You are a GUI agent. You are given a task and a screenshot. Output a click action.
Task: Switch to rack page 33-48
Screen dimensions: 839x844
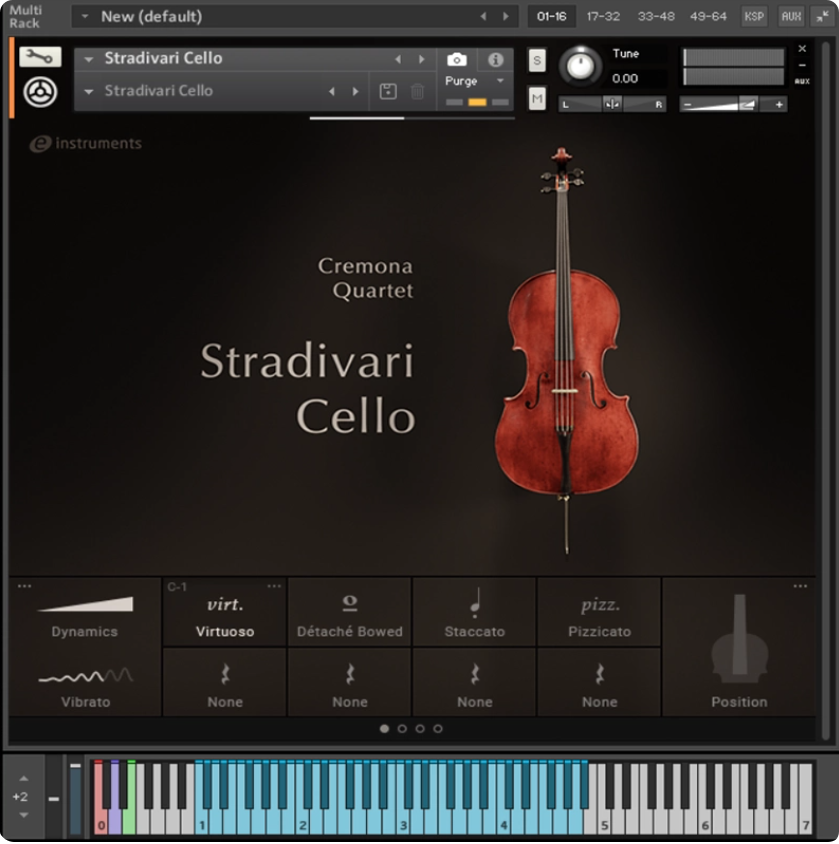[x=655, y=17]
